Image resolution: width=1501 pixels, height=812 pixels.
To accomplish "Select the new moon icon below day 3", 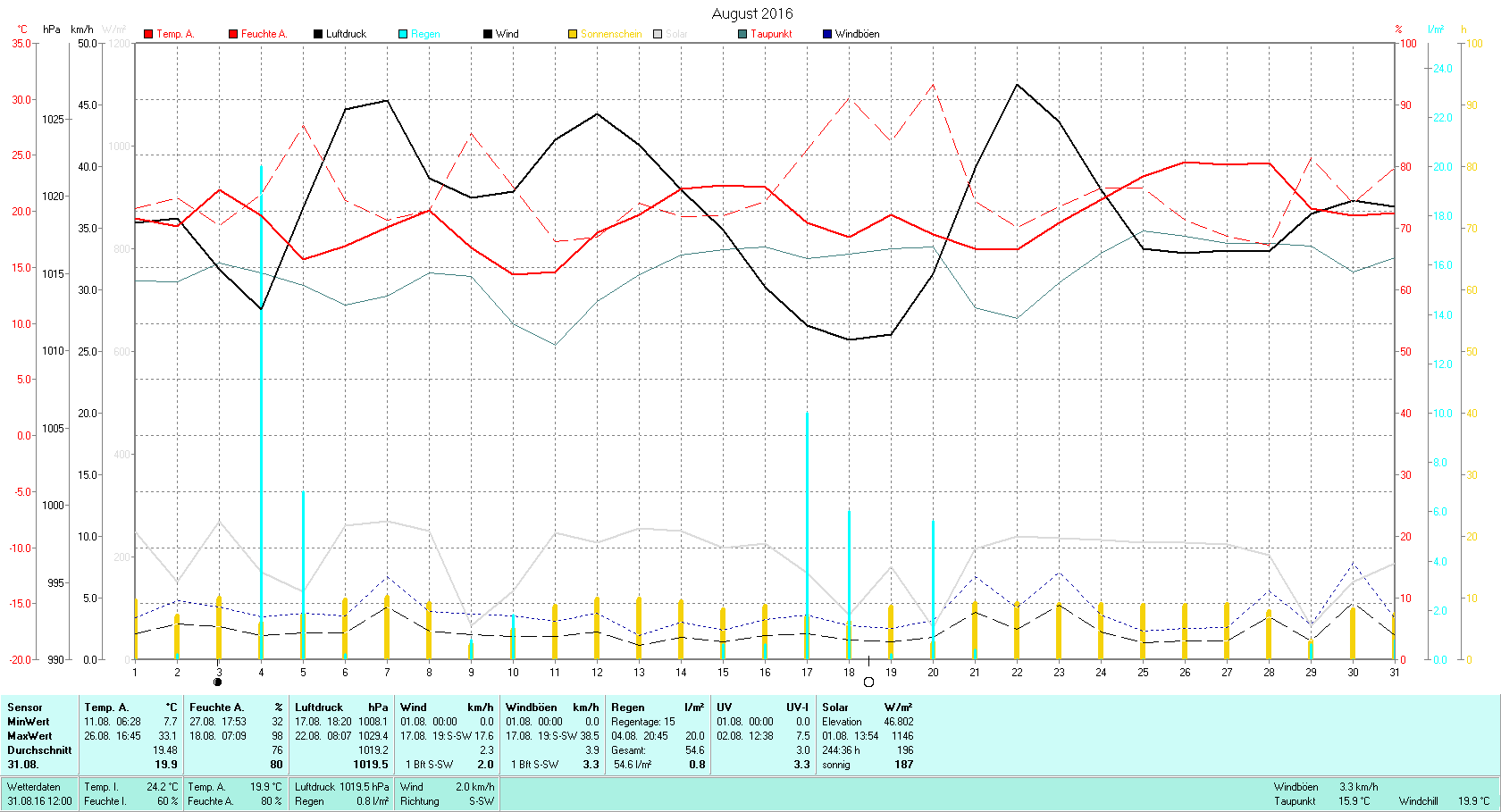I will [218, 682].
